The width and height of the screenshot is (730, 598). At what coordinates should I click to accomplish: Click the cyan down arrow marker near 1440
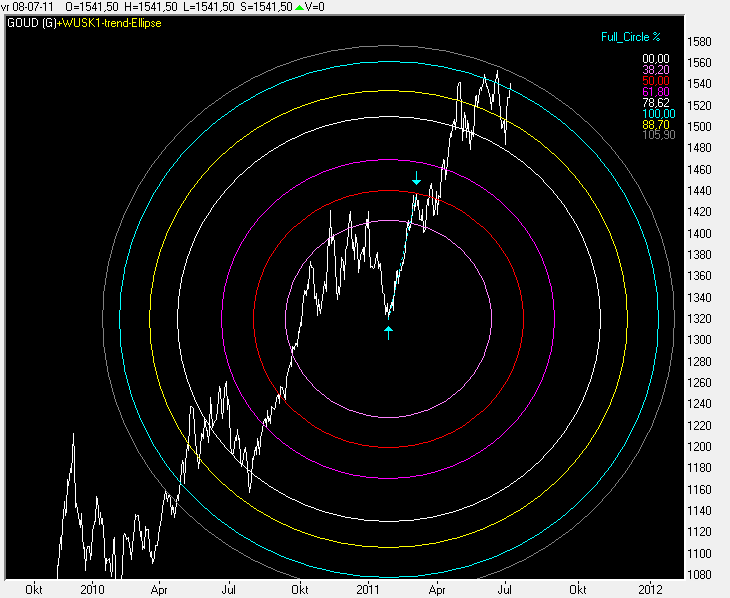pyautogui.click(x=417, y=180)
